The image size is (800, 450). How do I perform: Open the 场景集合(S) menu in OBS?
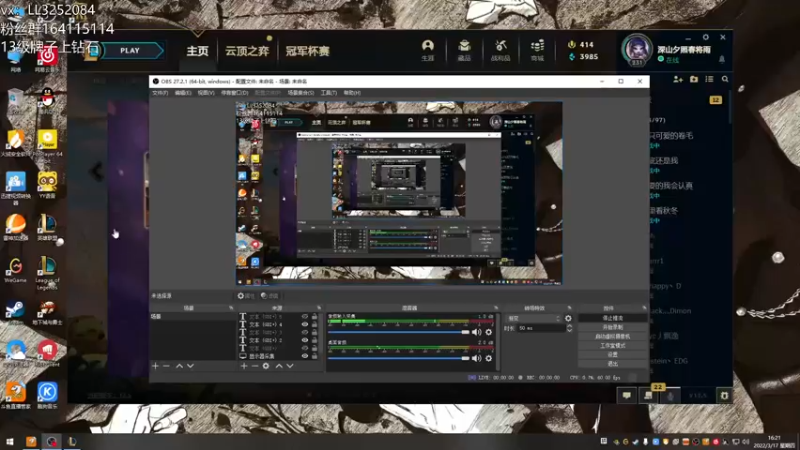click(301, 93)
